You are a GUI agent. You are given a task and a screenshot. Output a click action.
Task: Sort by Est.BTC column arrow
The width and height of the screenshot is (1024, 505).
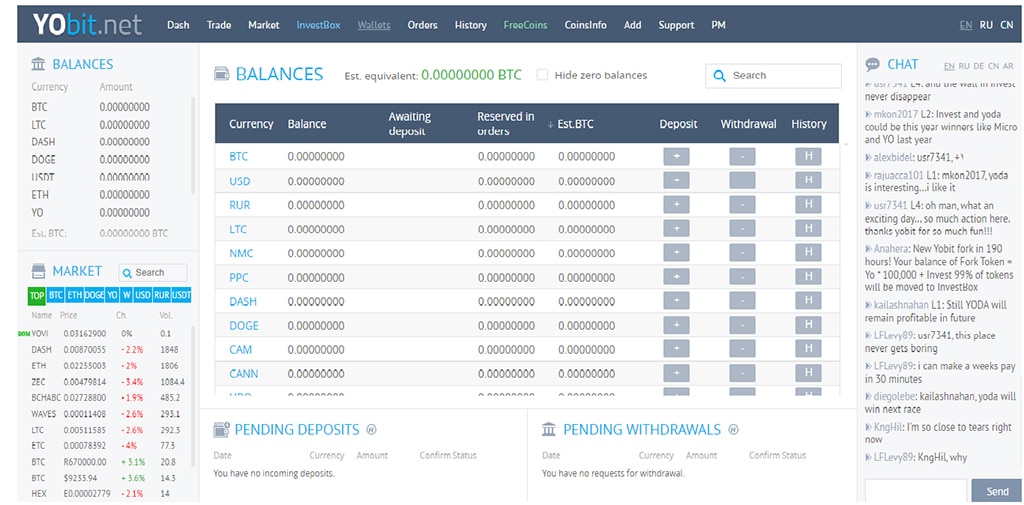551,124
